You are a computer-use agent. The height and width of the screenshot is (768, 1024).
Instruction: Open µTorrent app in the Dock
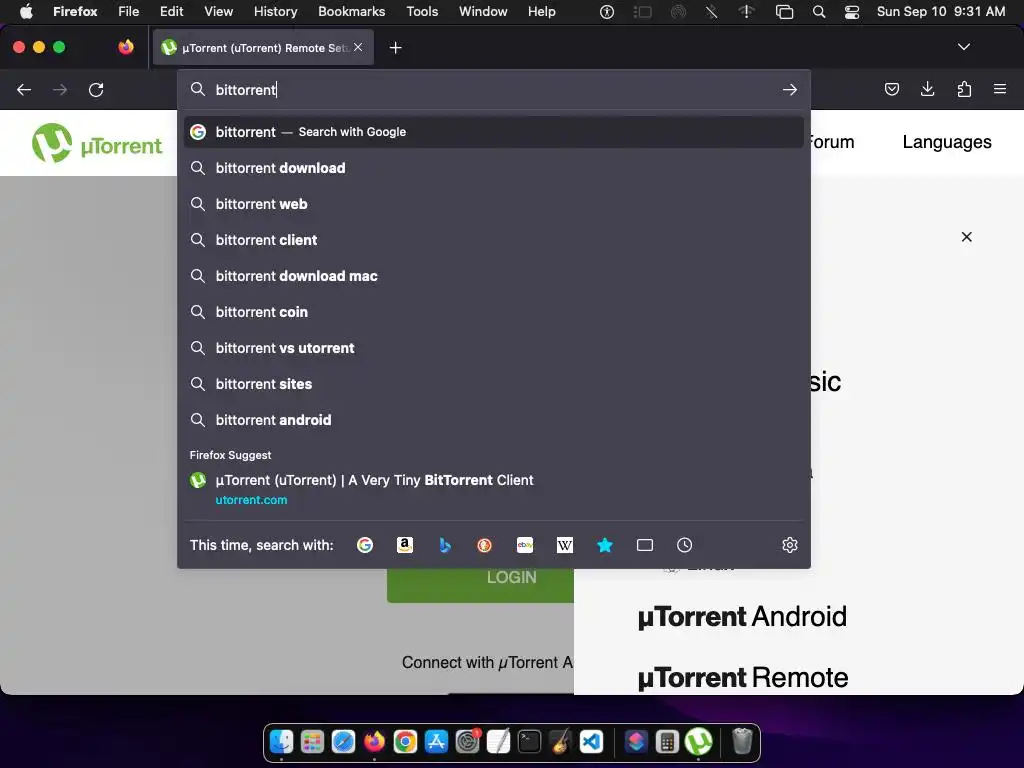point(698,742)
